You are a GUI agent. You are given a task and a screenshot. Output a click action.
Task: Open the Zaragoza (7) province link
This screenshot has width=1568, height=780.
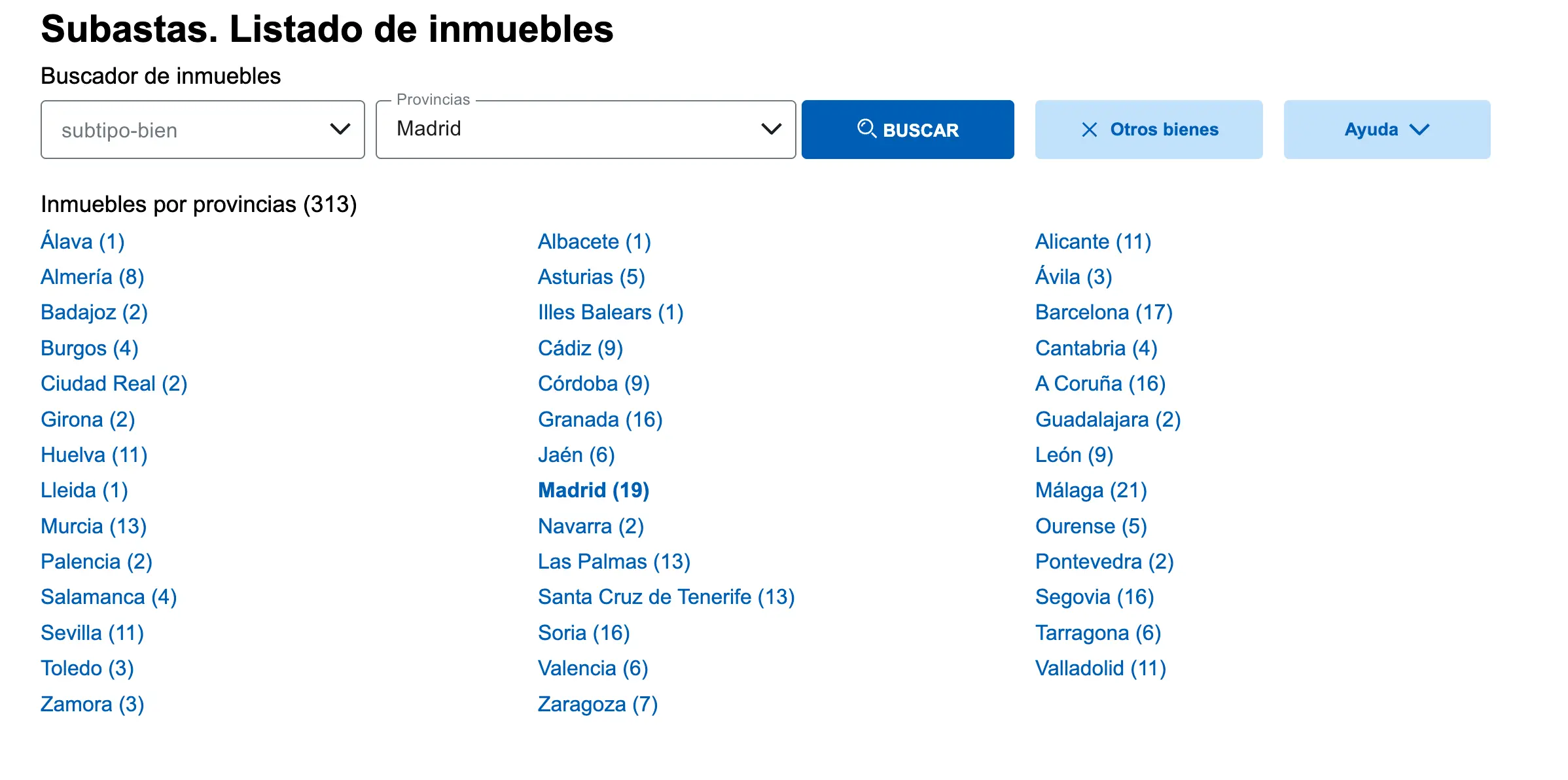tap(597, 703)
